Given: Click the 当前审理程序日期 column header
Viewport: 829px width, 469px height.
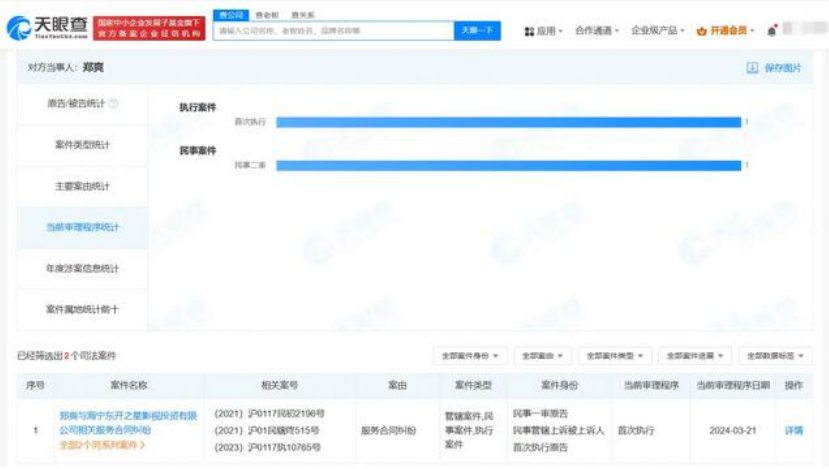Looking at the screenshot, I should click(733, 385).
